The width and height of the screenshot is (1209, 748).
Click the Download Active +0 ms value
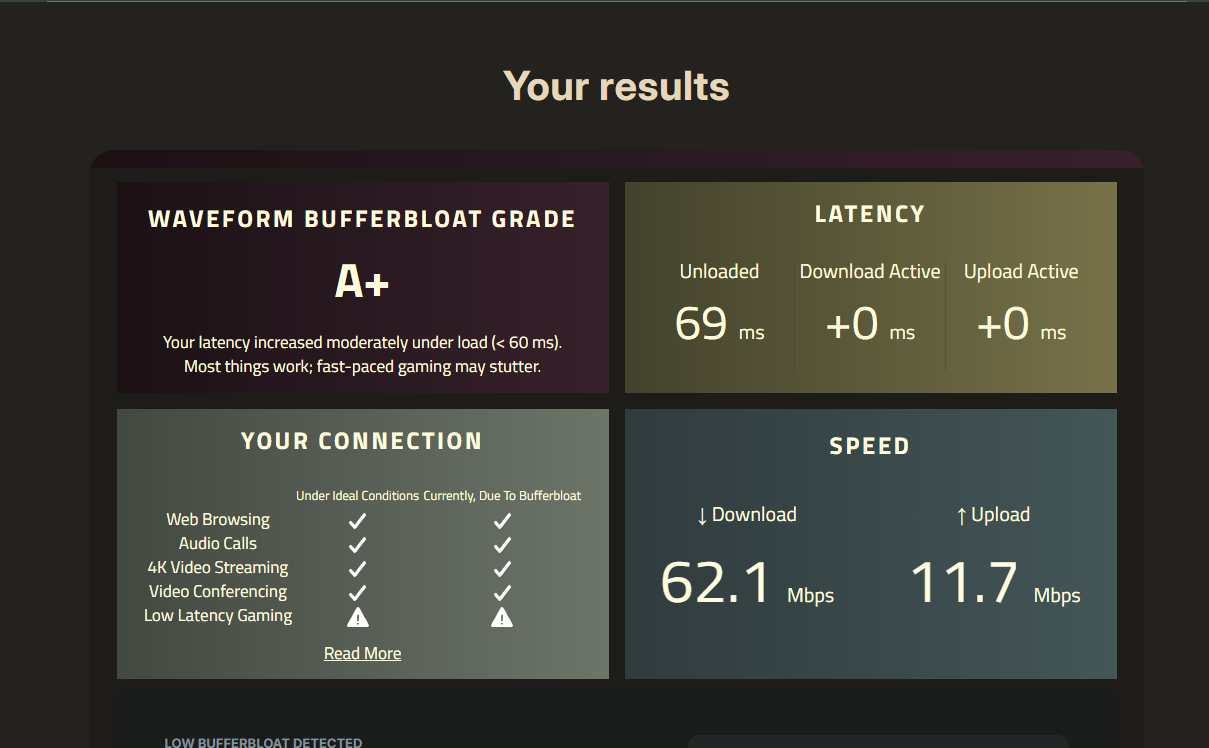[870, 324]
